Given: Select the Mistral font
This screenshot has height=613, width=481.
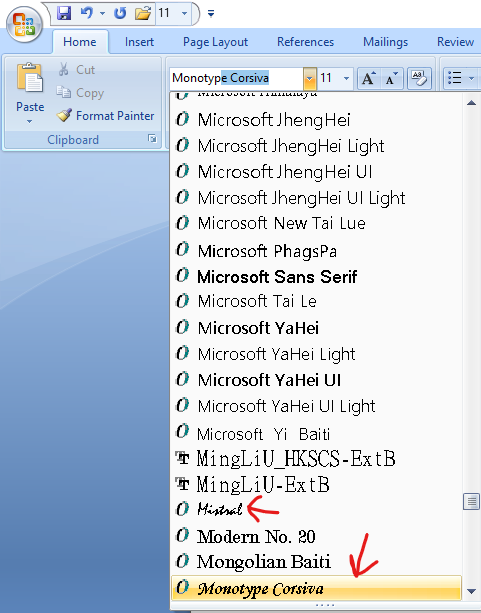Looking at the screenshot, I should pos(316,509).
